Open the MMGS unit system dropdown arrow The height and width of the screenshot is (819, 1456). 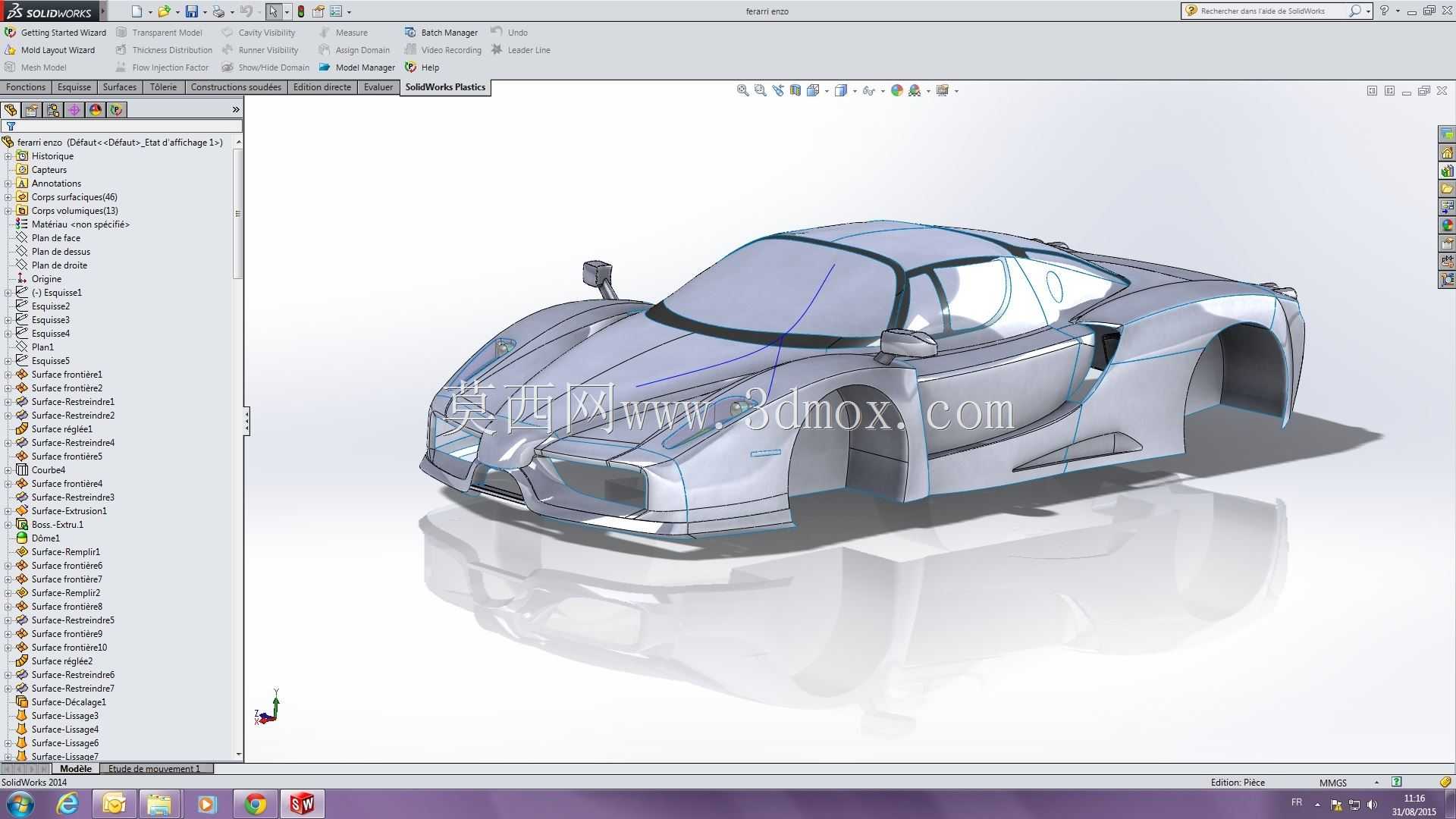[1376, 783]
